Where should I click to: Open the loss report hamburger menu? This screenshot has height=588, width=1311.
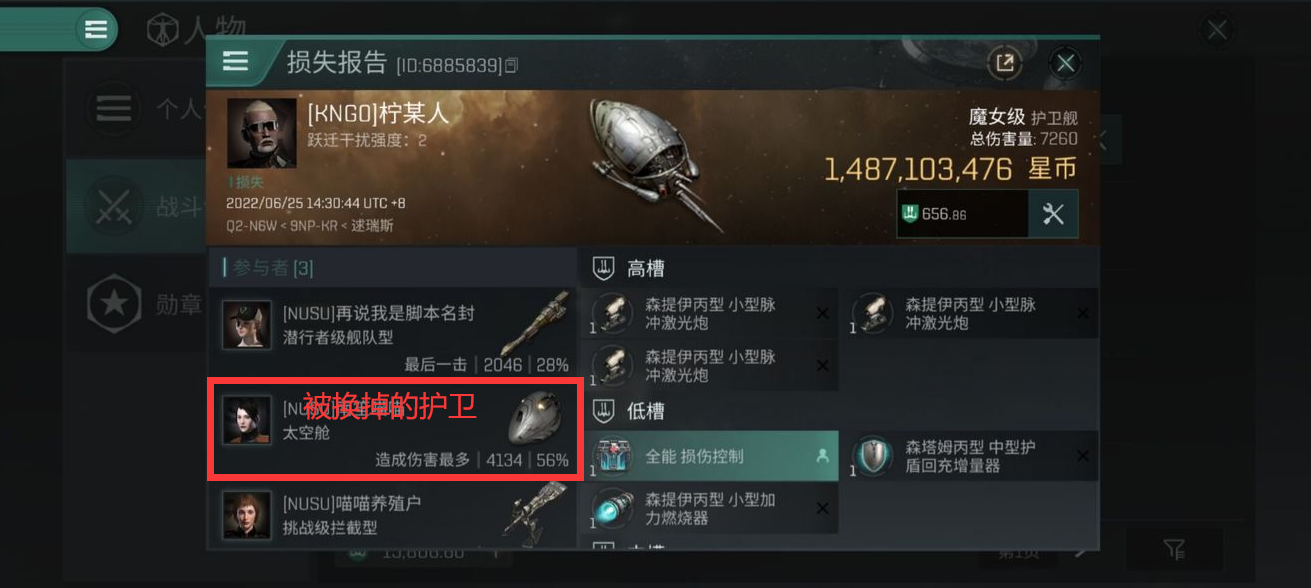235,62
